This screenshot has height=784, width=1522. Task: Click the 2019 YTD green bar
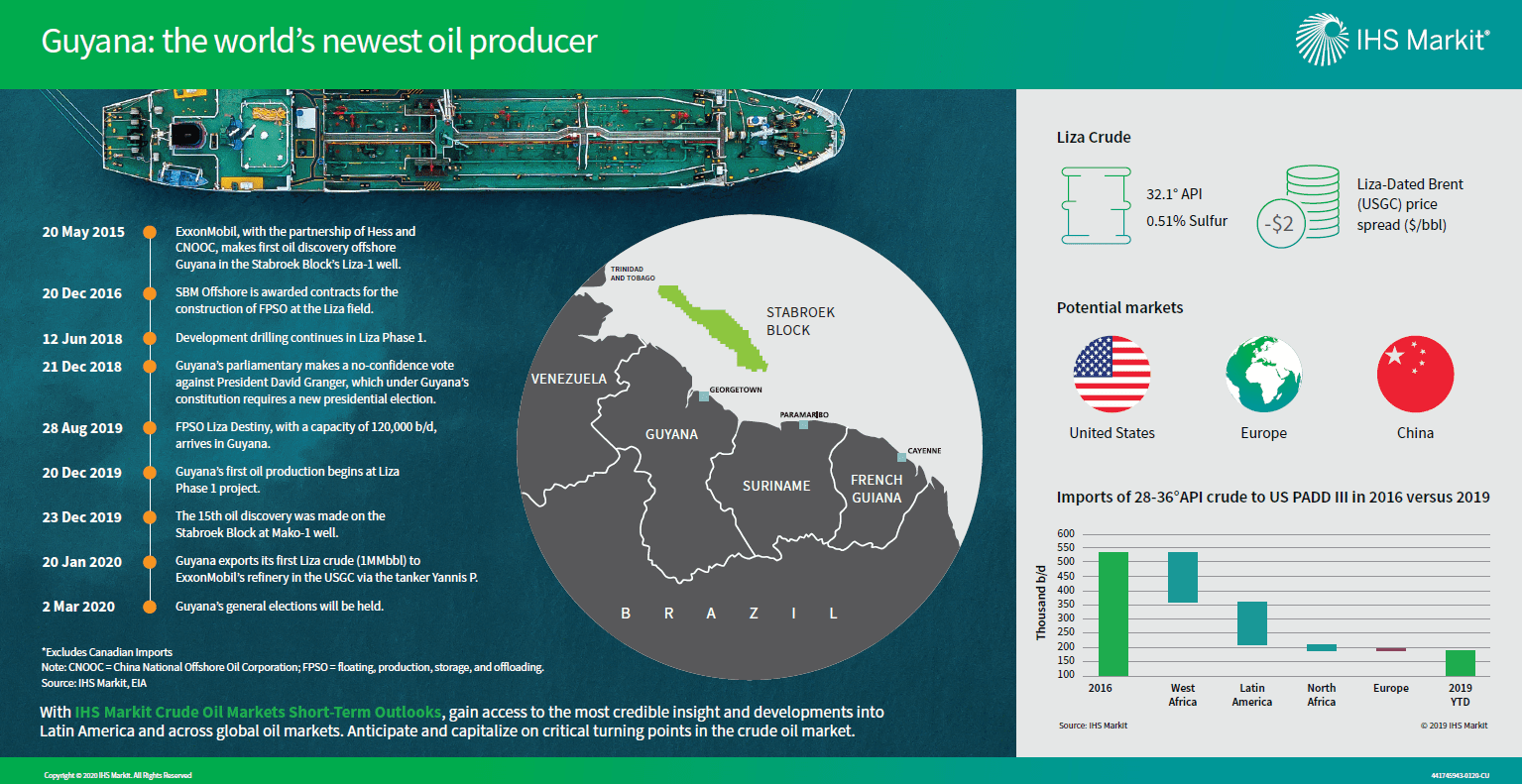pos(1461,663)
